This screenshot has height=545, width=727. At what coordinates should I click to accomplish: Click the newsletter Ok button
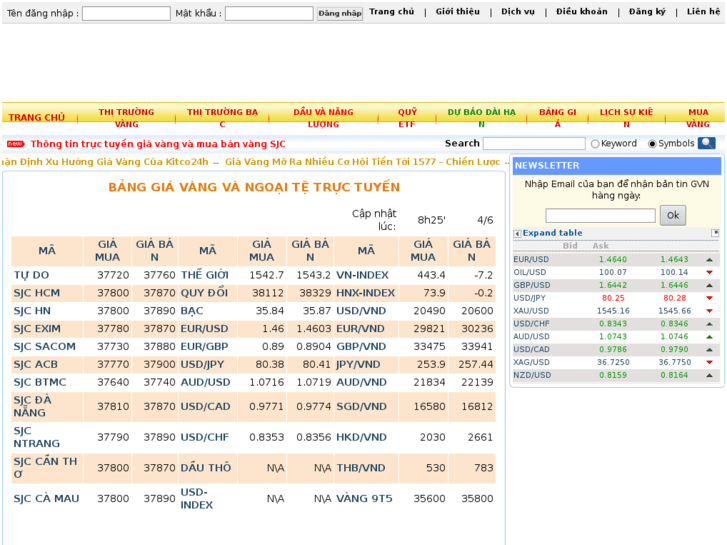click(x=673, y=215)
